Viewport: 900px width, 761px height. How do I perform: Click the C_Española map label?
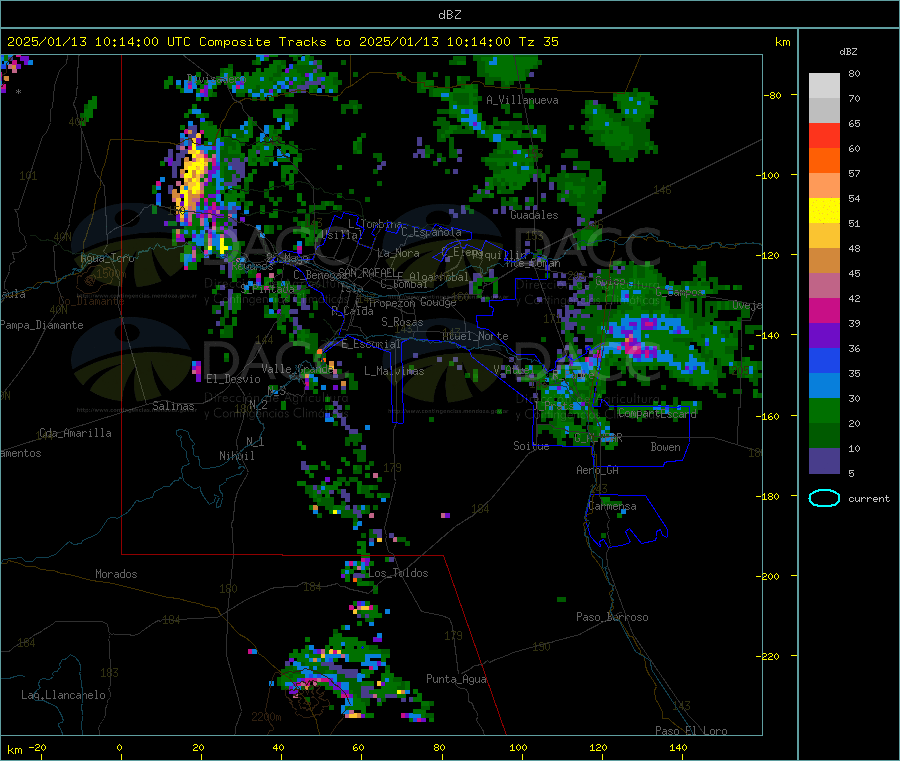[431, 232]
